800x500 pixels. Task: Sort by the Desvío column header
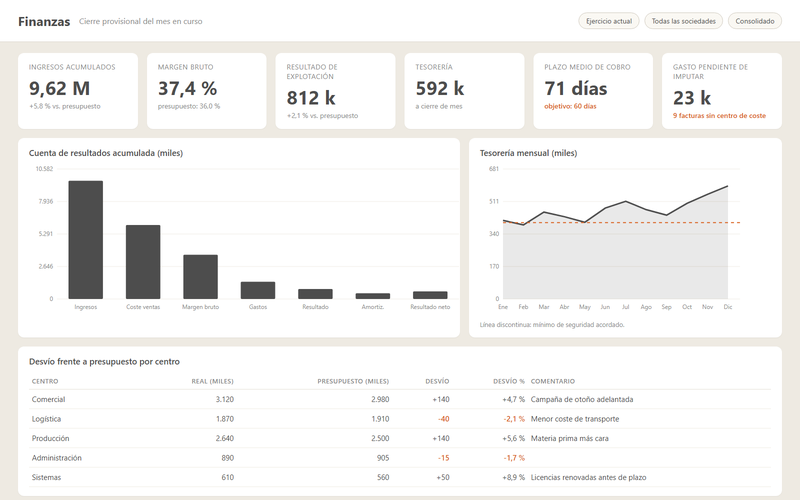(x=437, y=381)
